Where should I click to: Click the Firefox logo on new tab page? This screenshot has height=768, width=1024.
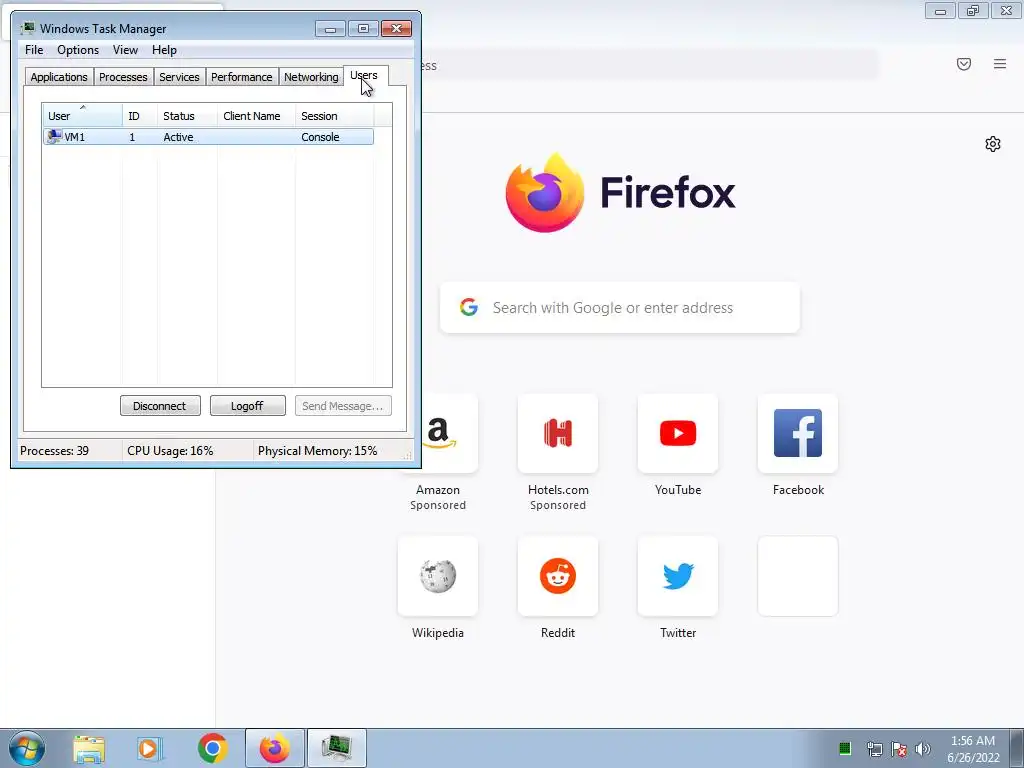click(545, 193)
